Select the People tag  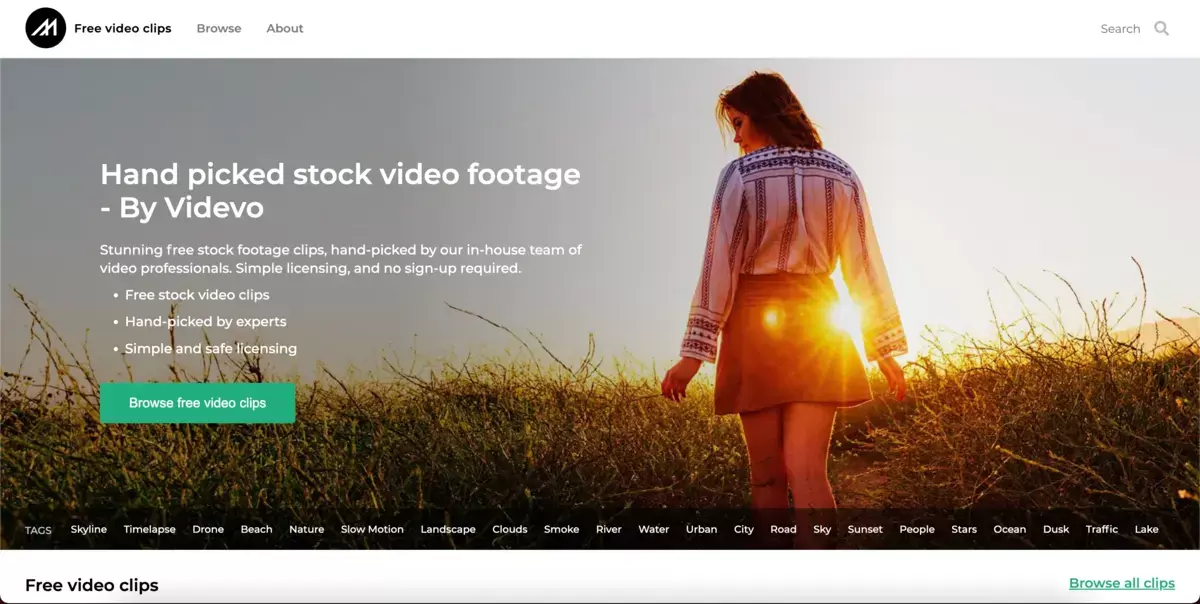tap(917, 529)
